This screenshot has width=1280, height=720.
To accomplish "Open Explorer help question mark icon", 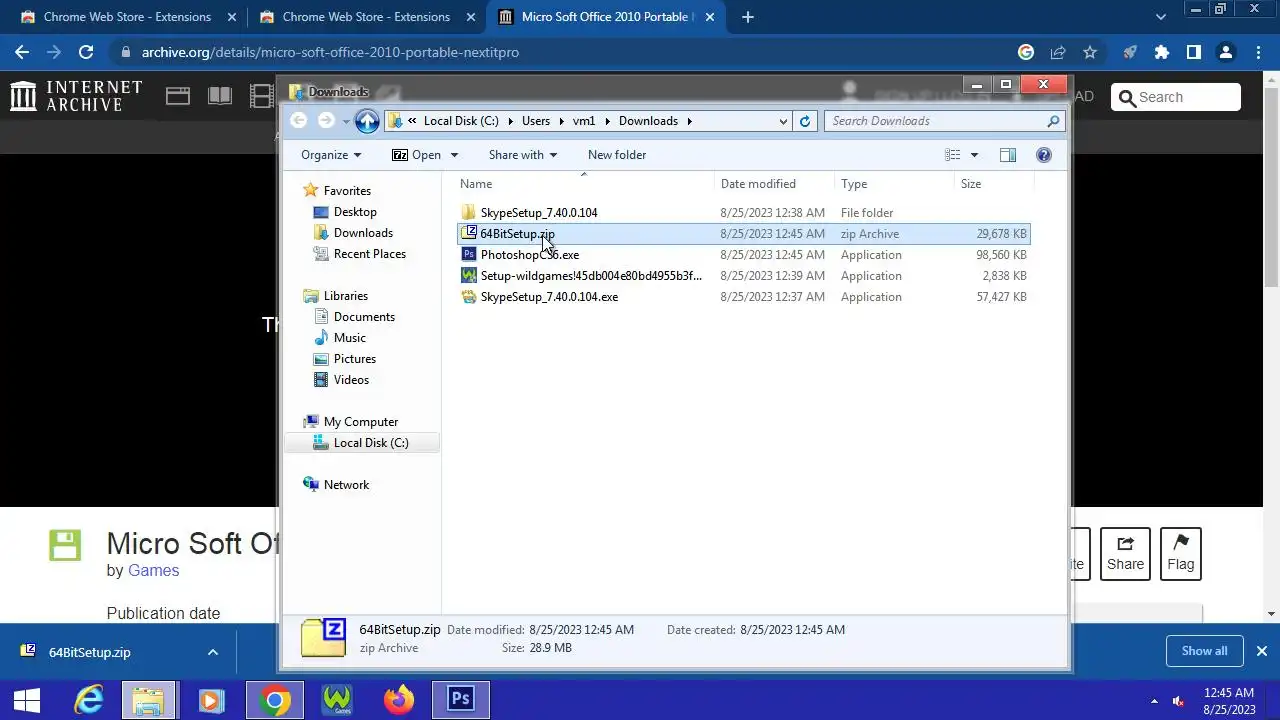I will [x=1044, y=155].
